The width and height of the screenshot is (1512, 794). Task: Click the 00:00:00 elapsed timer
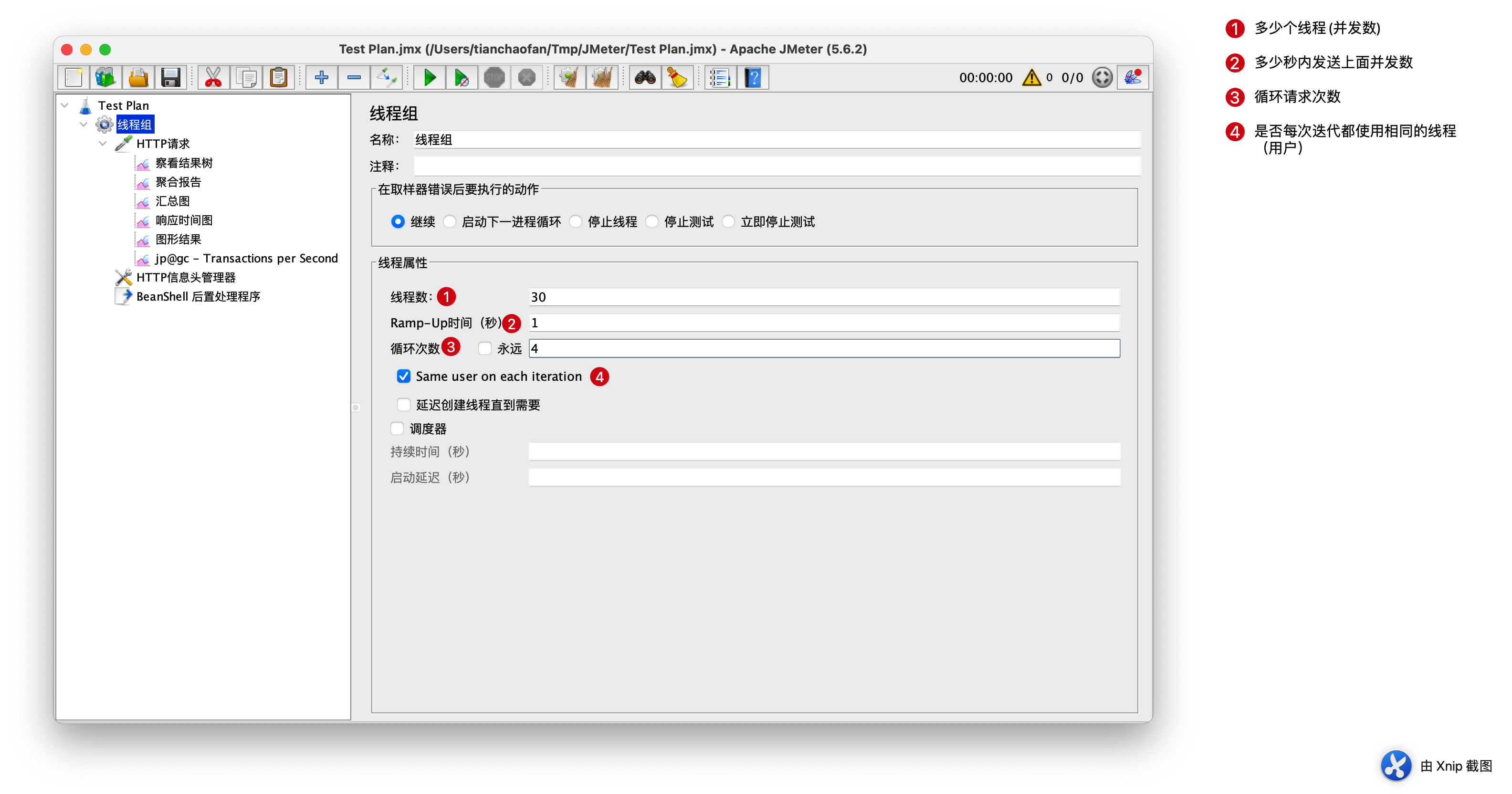(986, 77)
